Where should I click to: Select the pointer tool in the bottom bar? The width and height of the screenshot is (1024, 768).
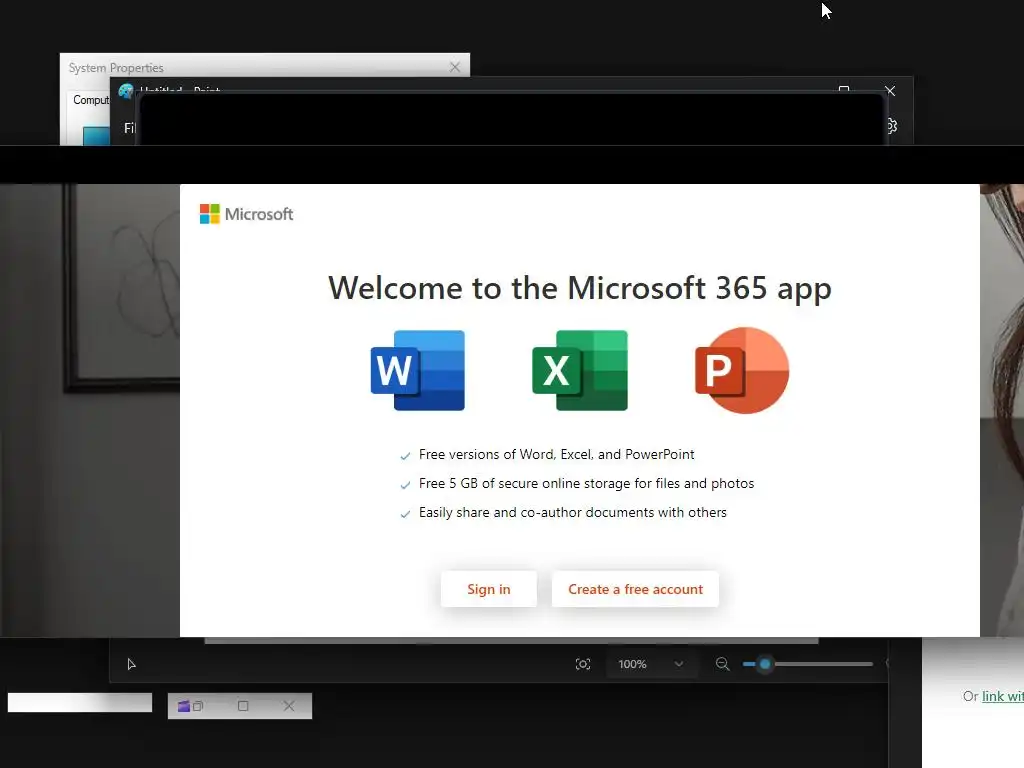[x=131, y=664]
